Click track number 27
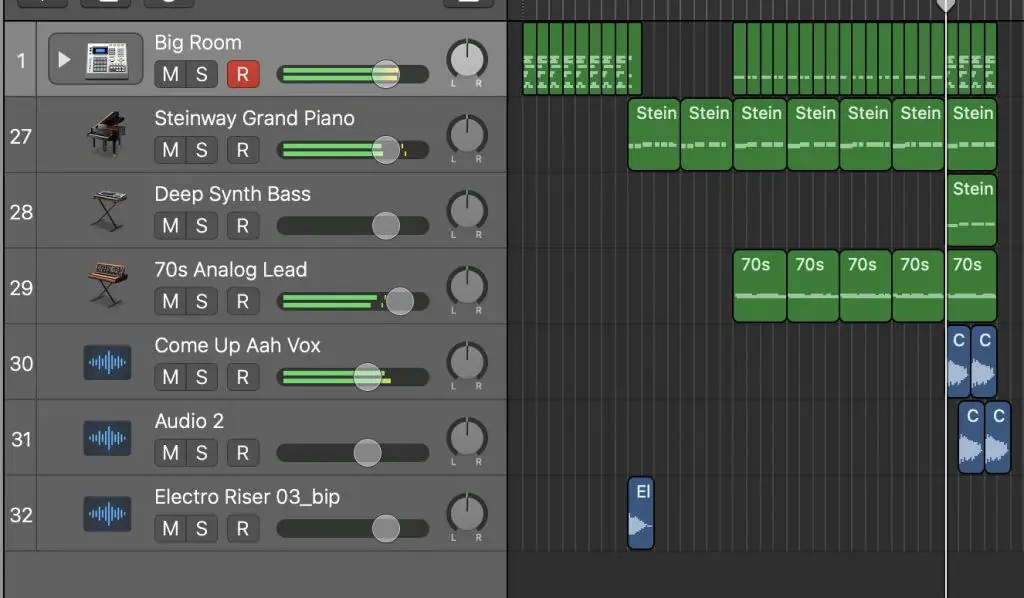The width and height of the screenshot is (1024, 598). pyautogui.click(x=21, y=136)
